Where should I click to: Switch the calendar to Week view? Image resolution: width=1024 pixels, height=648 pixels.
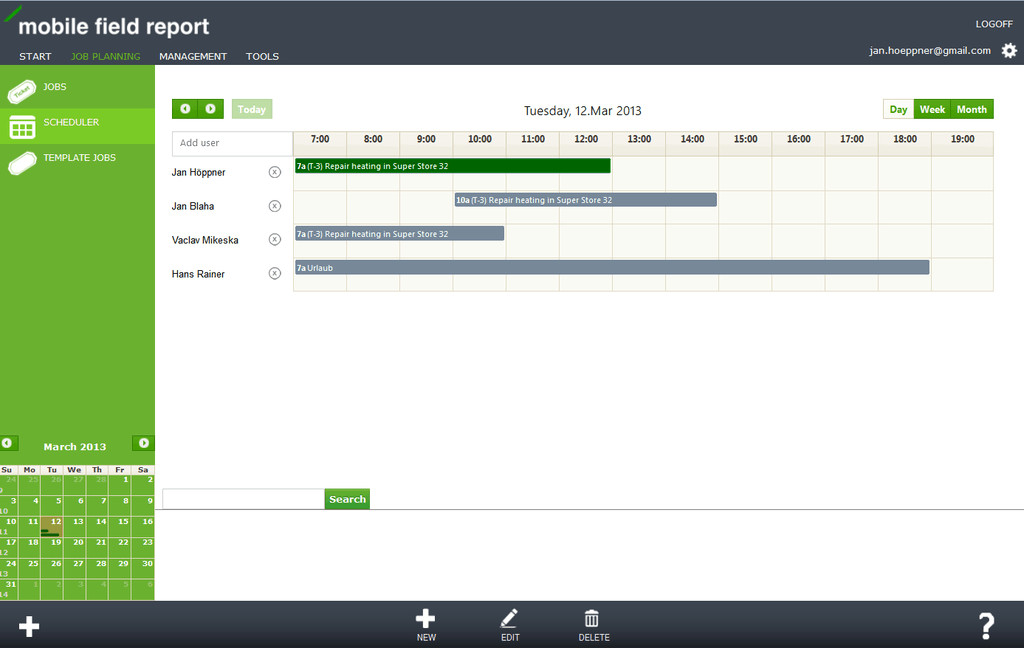point(932,108)
